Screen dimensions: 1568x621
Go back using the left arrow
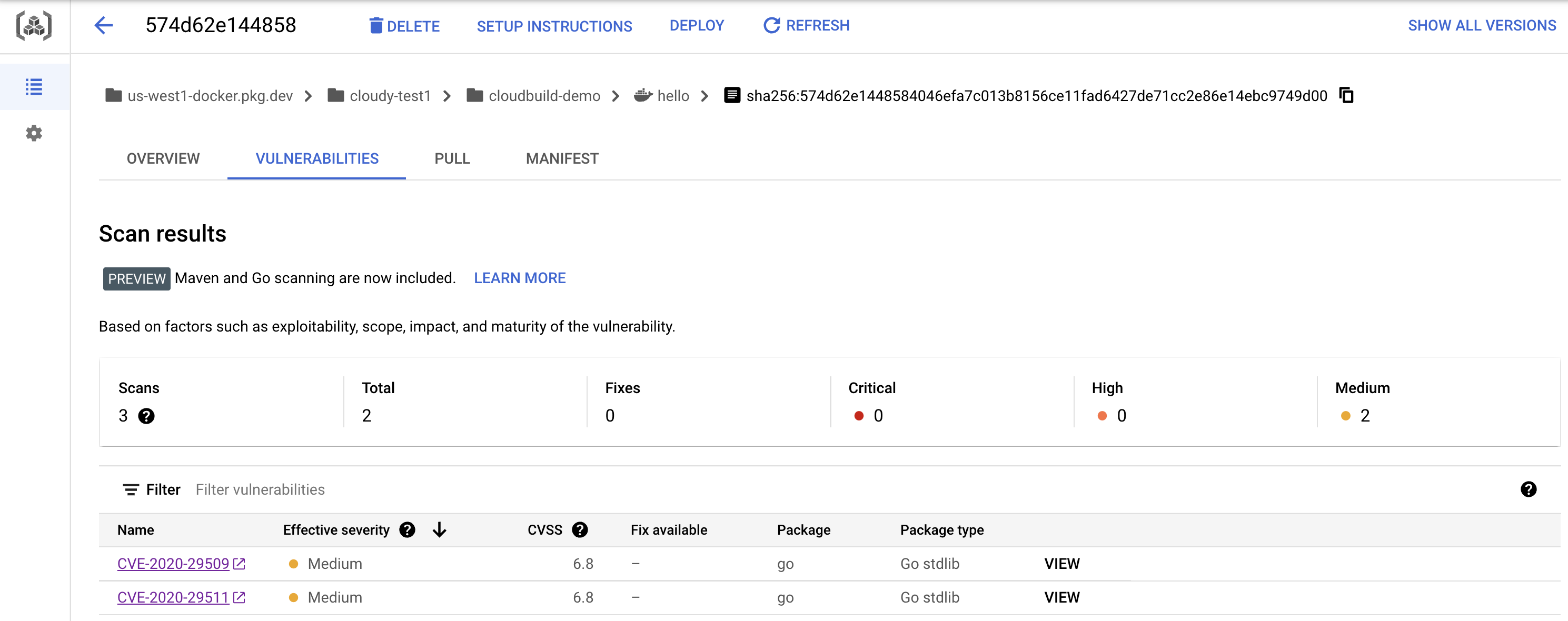104,26
